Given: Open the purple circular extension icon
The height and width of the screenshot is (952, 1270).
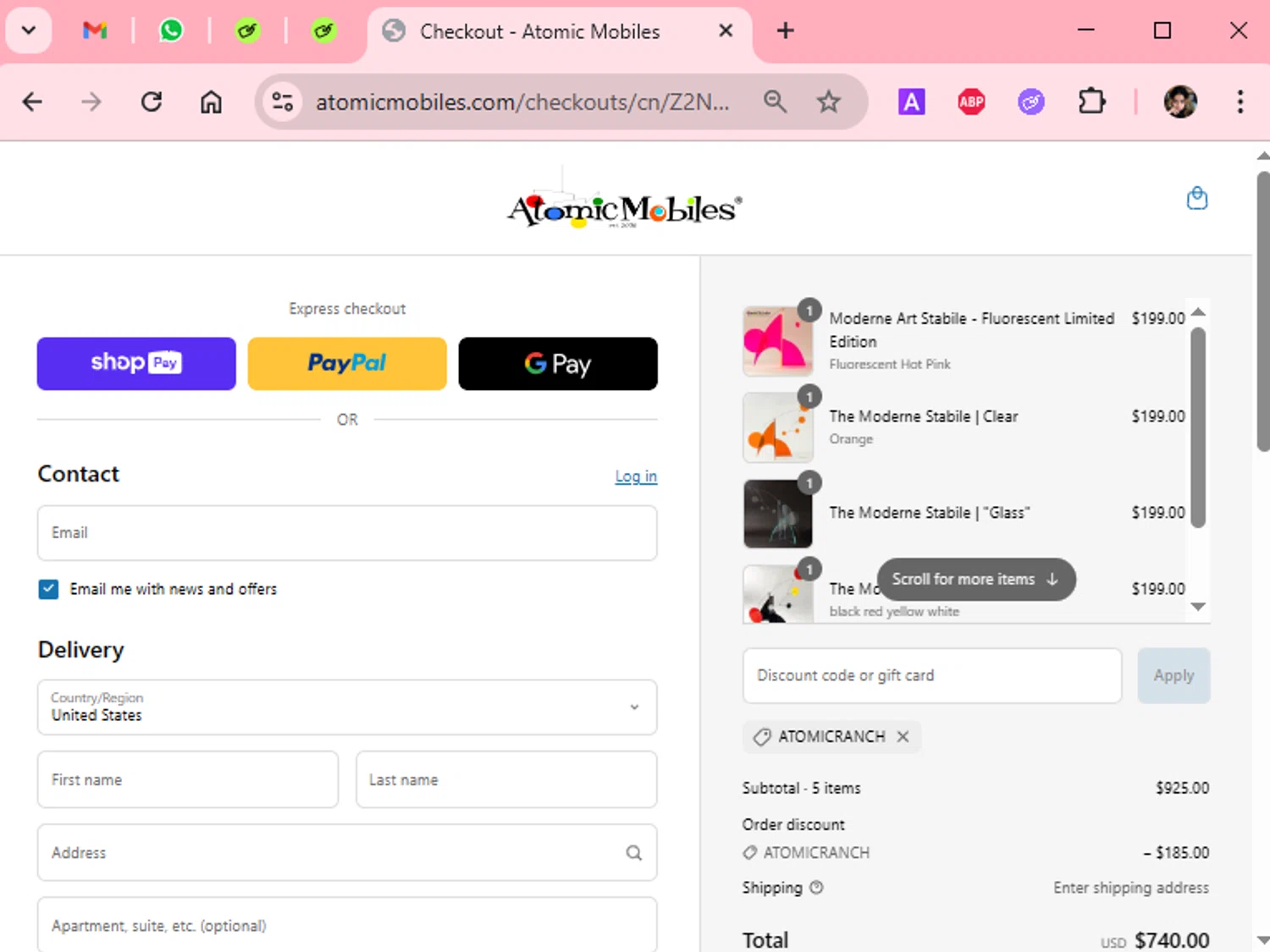Looking at the screenshot, I should click(1030, 102).
